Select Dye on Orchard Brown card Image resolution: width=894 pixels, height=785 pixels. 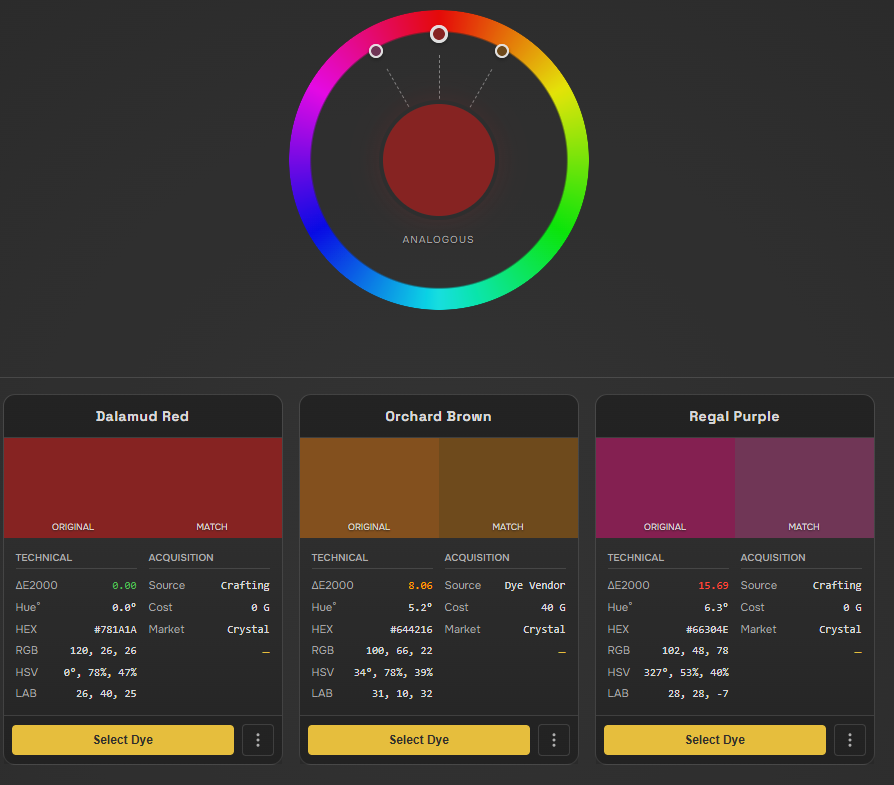418,740
